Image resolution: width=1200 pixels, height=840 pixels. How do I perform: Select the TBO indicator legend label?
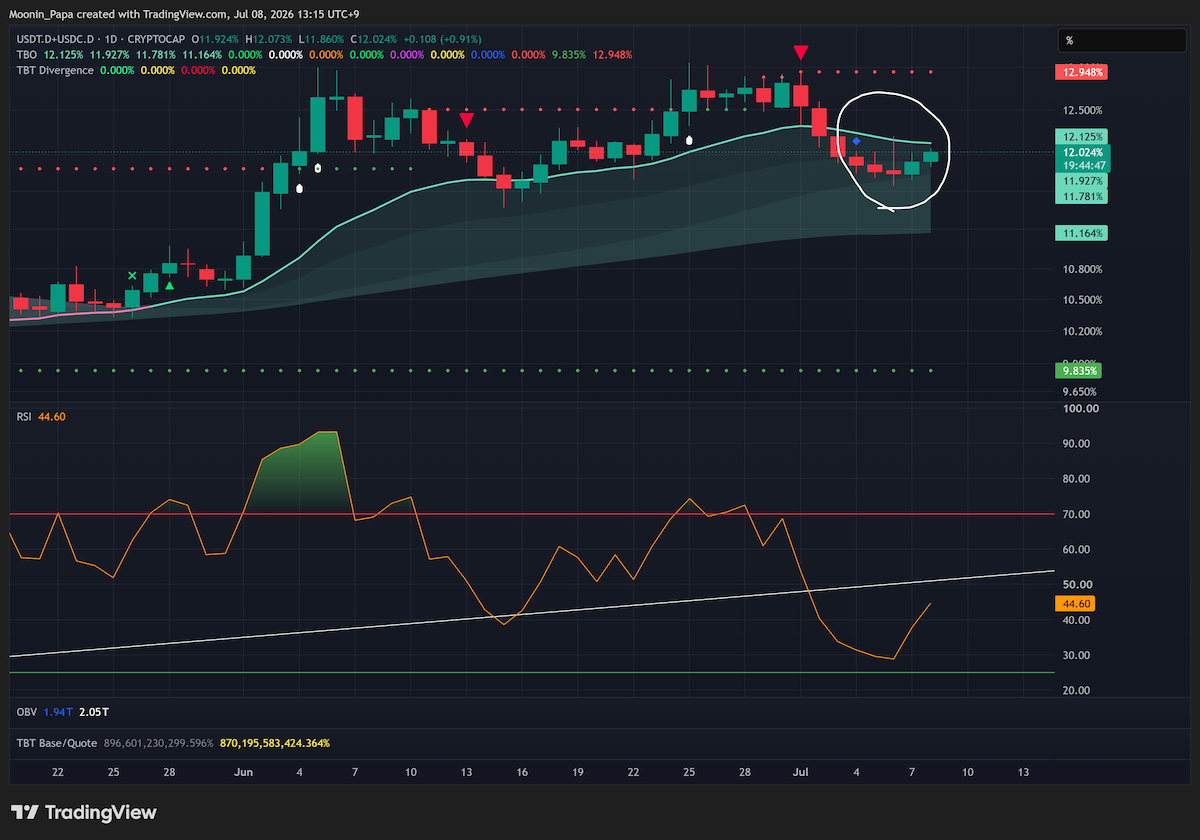(x=25, y=54)
